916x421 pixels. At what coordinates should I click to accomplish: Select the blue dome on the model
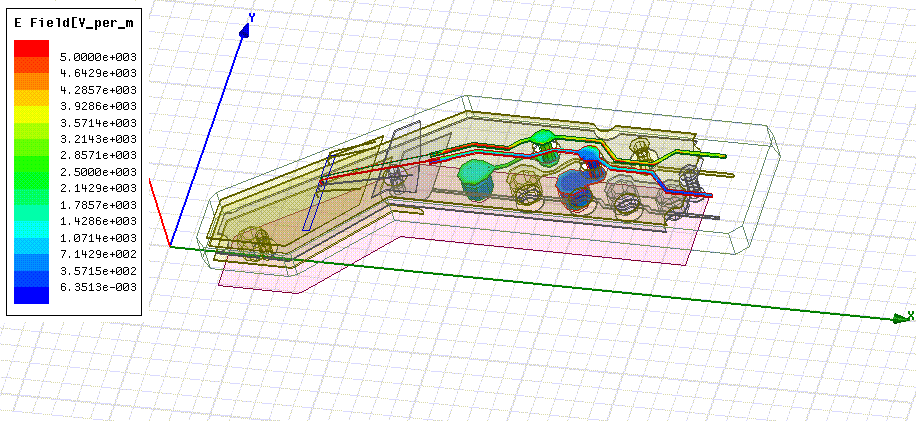click(x=587, y=155)
